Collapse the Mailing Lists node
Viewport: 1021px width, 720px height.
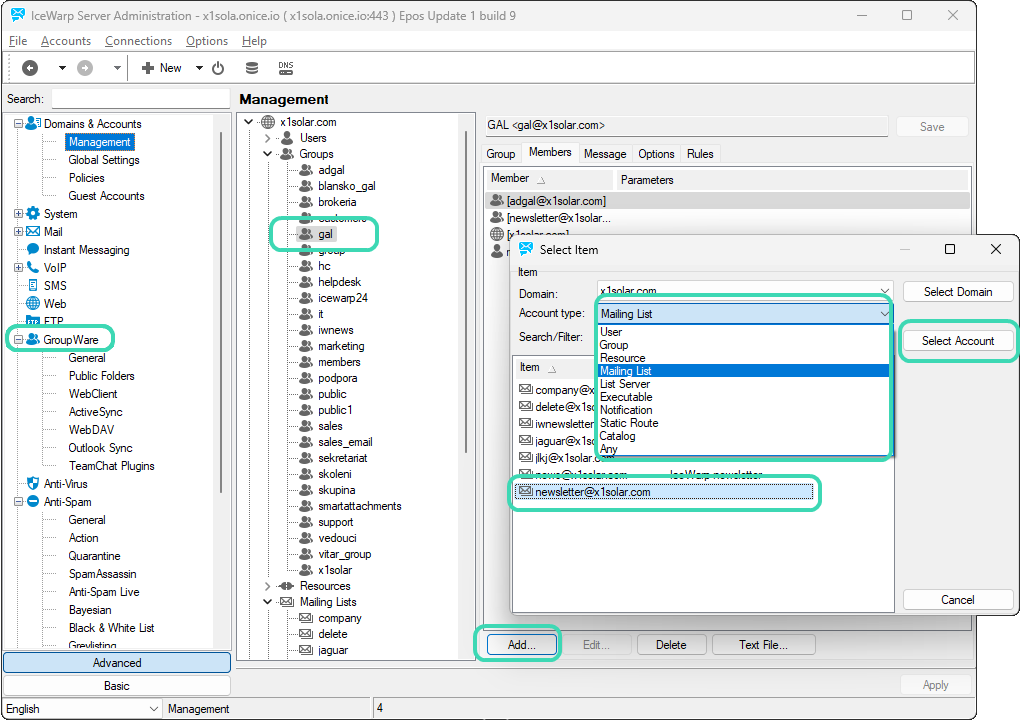coord(268,602)
